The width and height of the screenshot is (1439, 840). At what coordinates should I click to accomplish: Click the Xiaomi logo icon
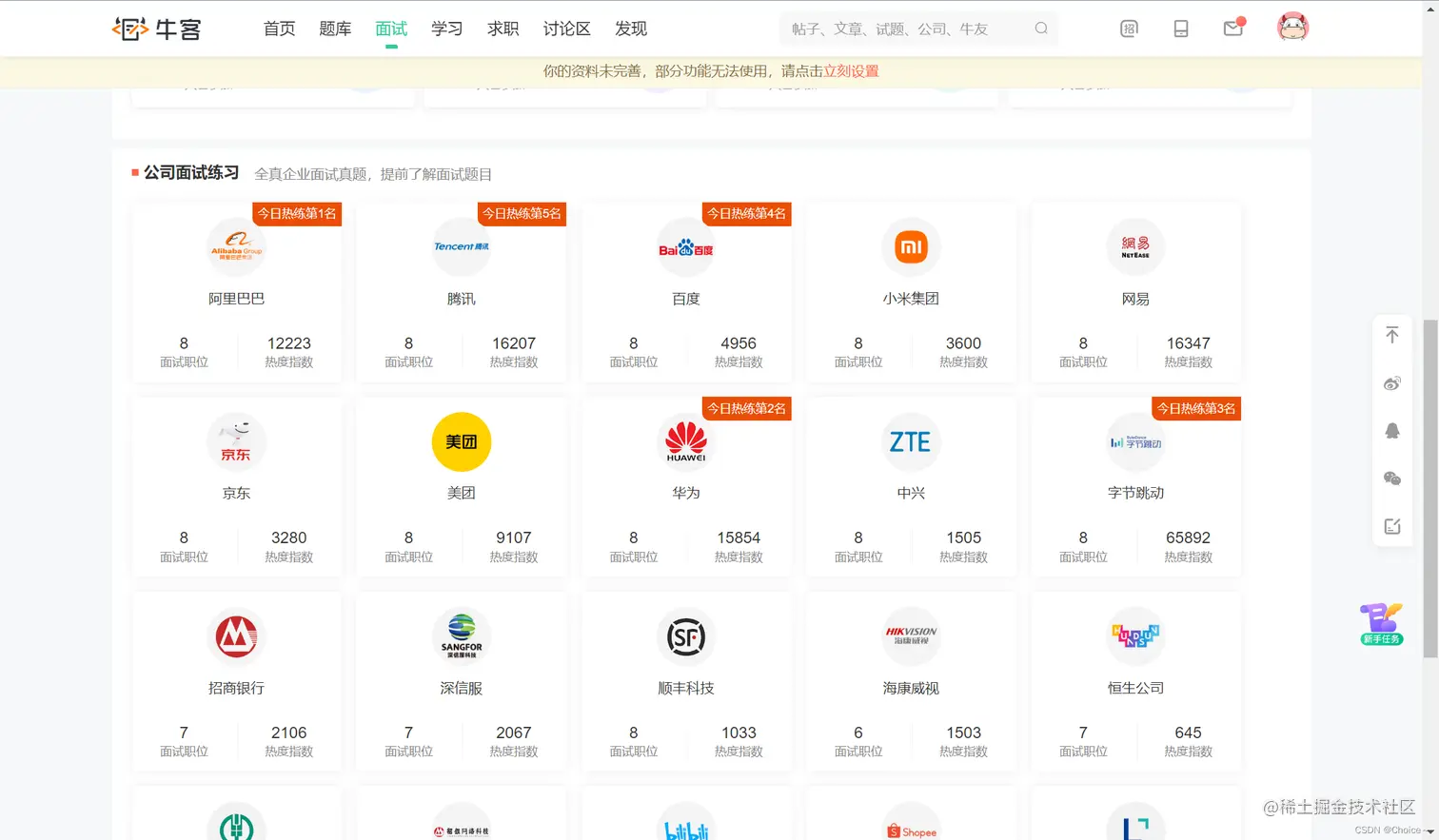click(911, 246)
